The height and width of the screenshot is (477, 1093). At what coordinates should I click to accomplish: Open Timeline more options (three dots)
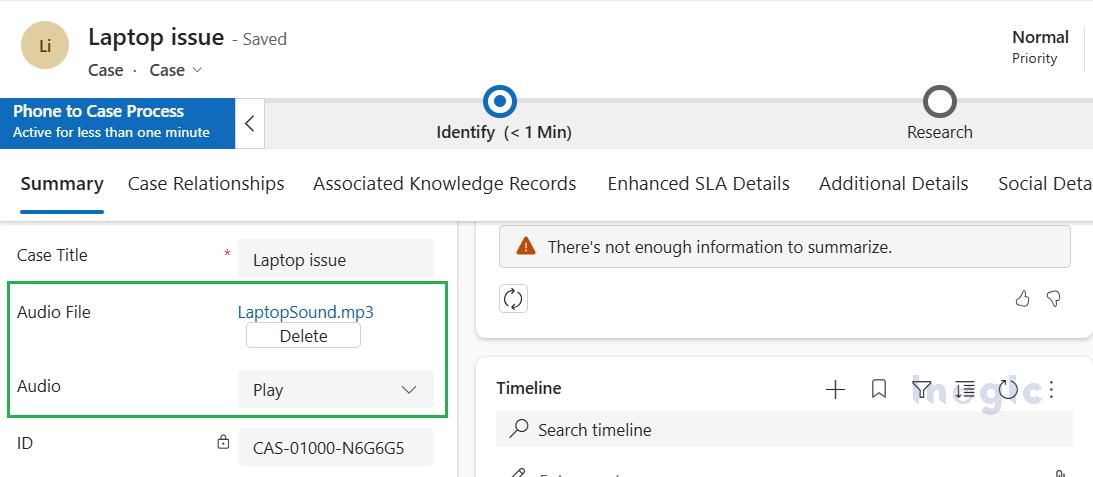[x=1051, y=389]
